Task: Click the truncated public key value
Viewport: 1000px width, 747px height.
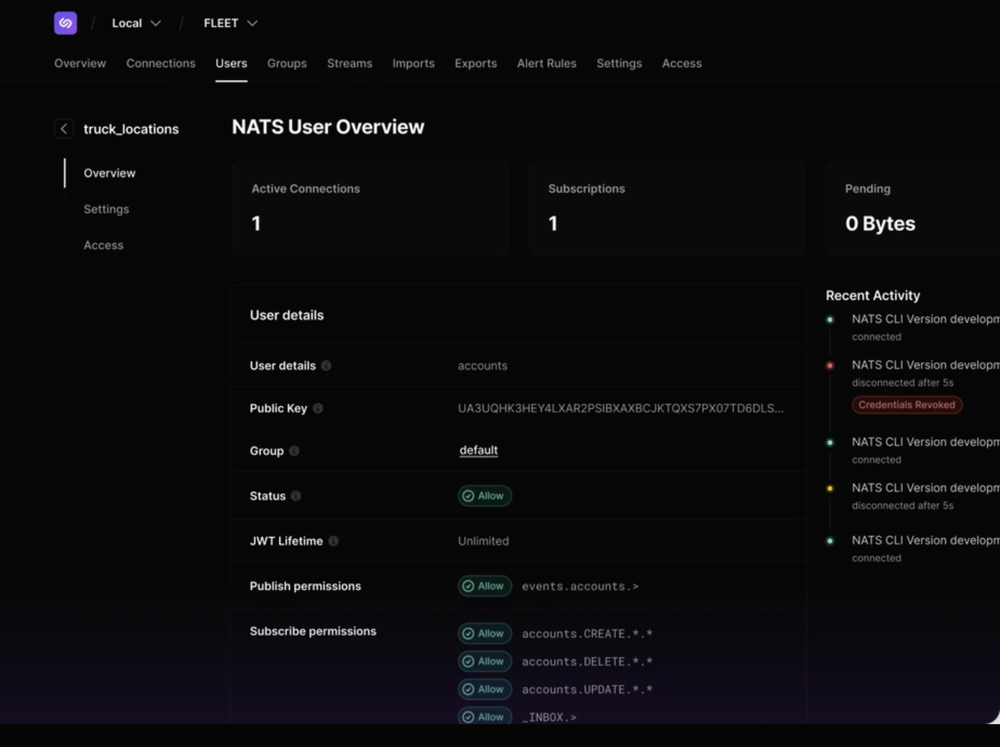Action: 621,408
